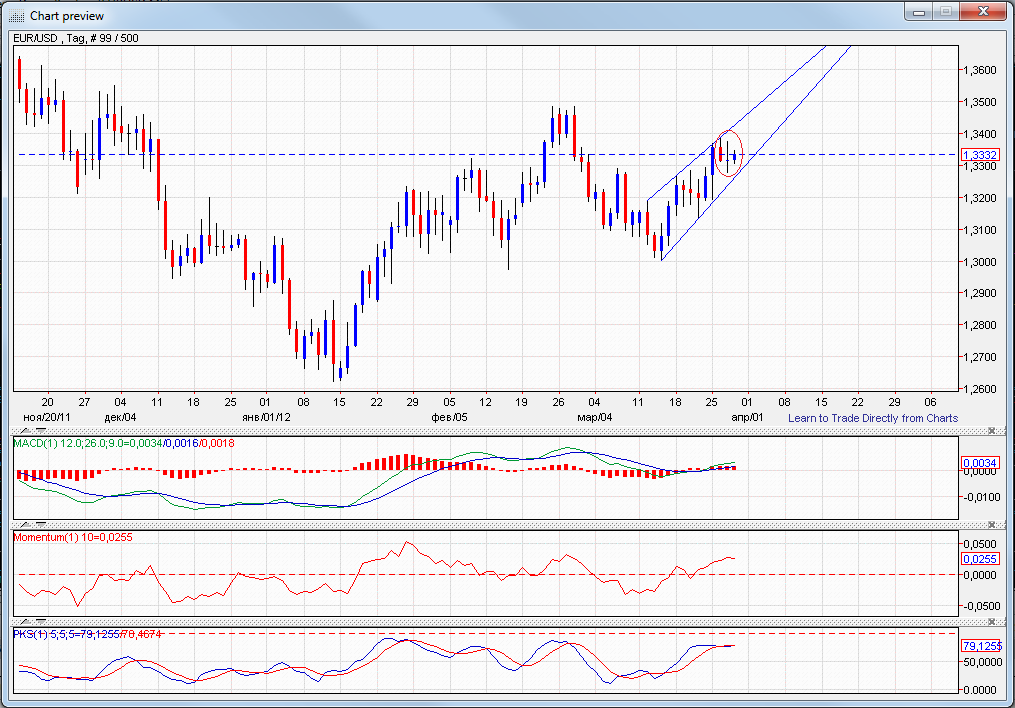The image size is (1015, 708).
Task: Close the MACD indicator panel
Action: point(991,430)
